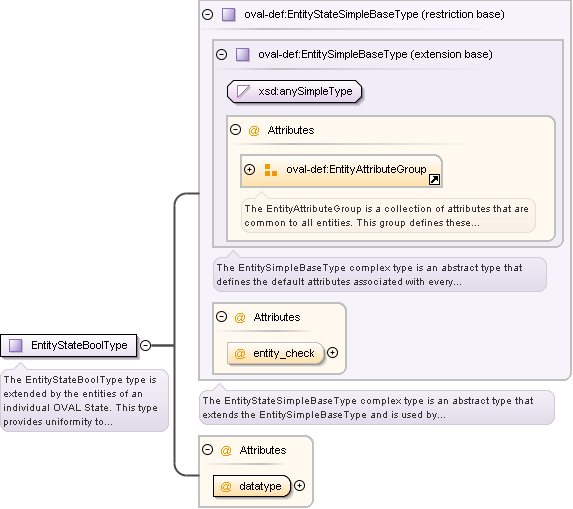573x509 pixels.
Task: Collapse the EntitySimpleBaseType extension base section
Action: click(x=221, y=54)
